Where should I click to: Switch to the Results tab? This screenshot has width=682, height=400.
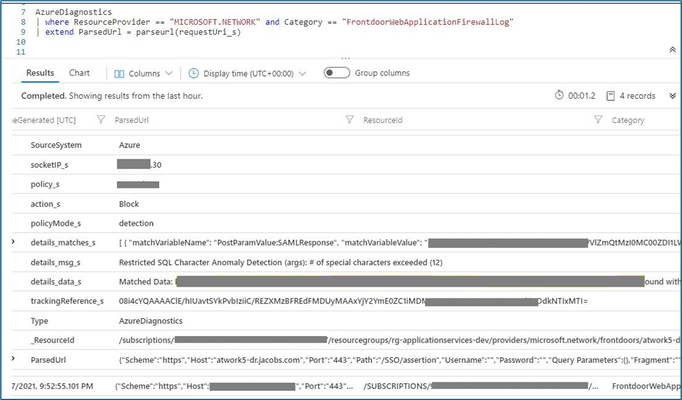pos(40,73)
